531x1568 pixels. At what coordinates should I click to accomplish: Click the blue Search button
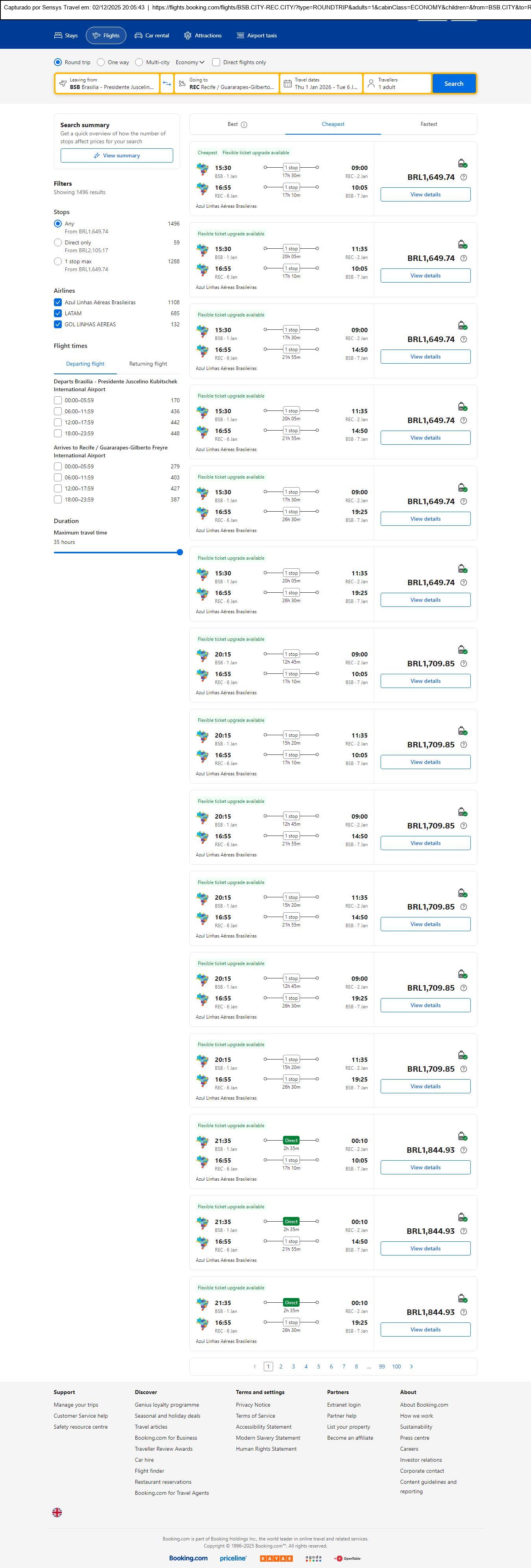pos(454,83)
